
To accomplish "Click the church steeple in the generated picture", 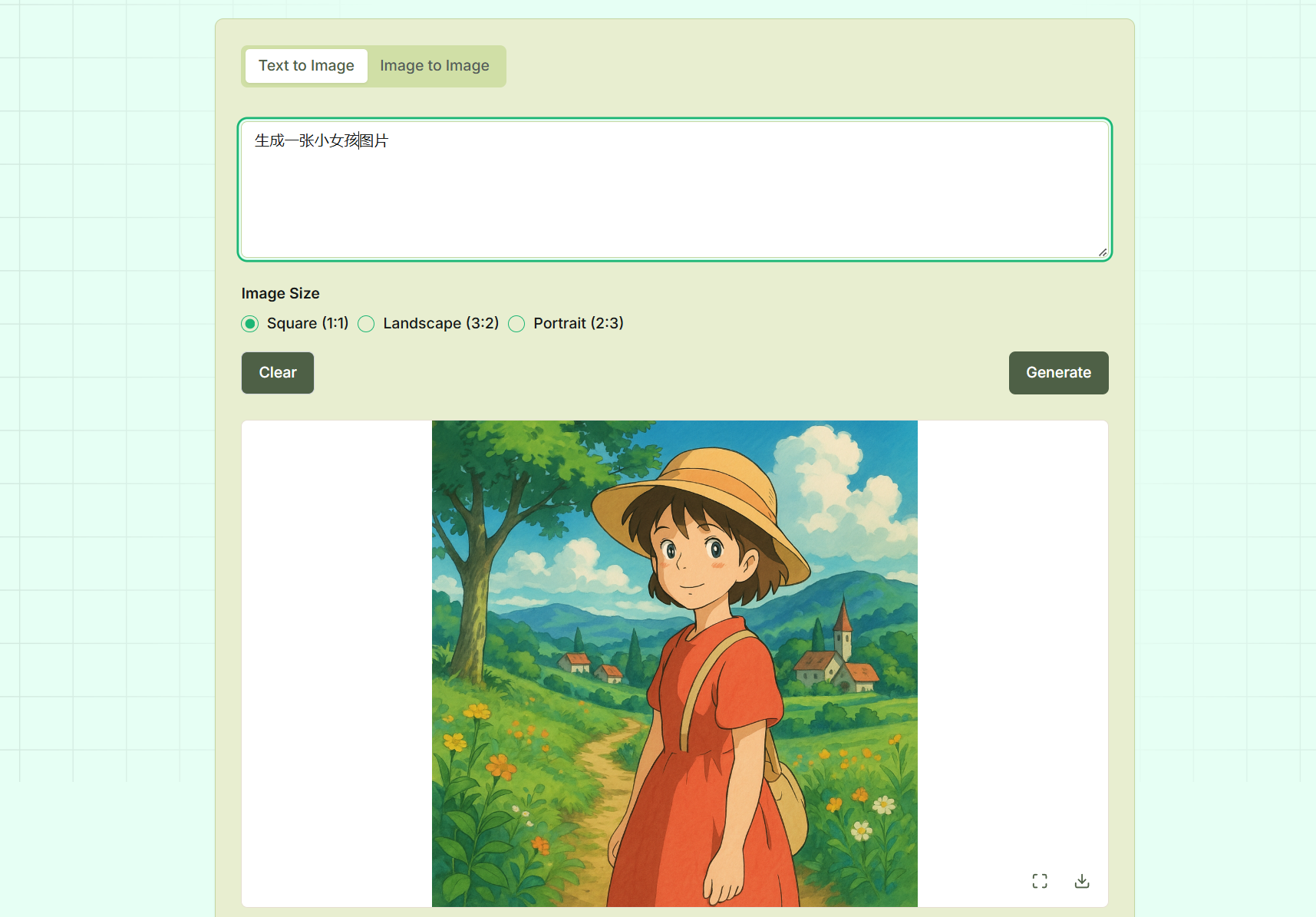I will coord(843,622).
